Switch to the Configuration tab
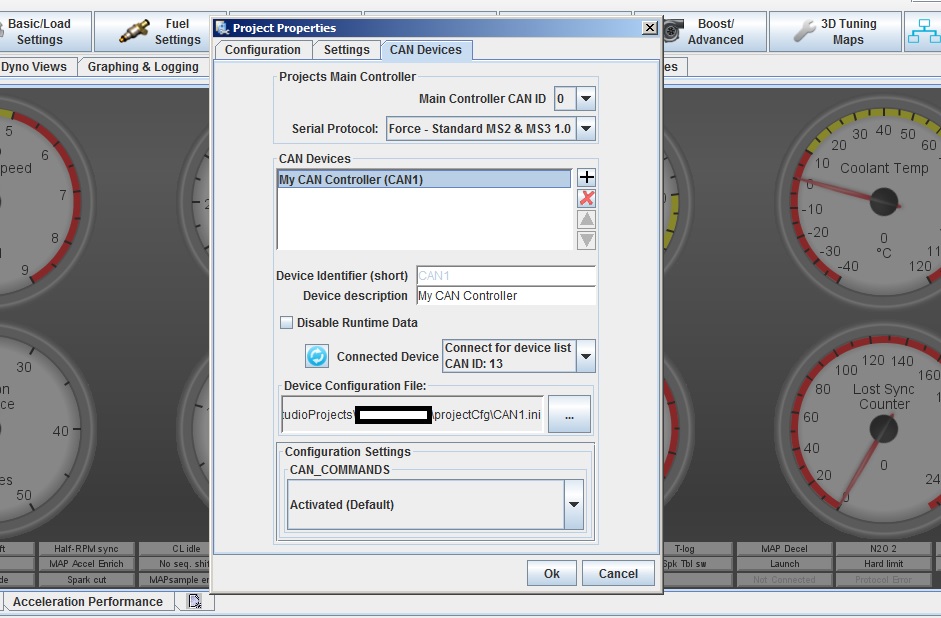 [262, 50]
